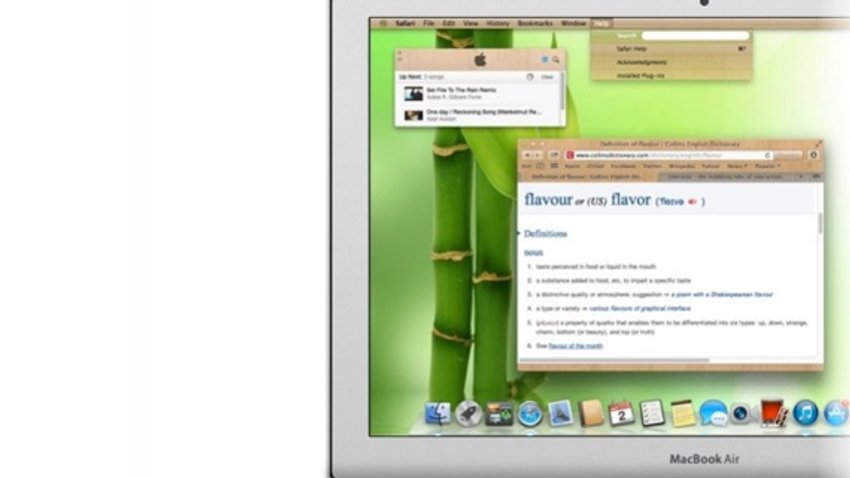
Task: Click album thumbnail for Set Fire To The Rain
Action: point(414,94)
